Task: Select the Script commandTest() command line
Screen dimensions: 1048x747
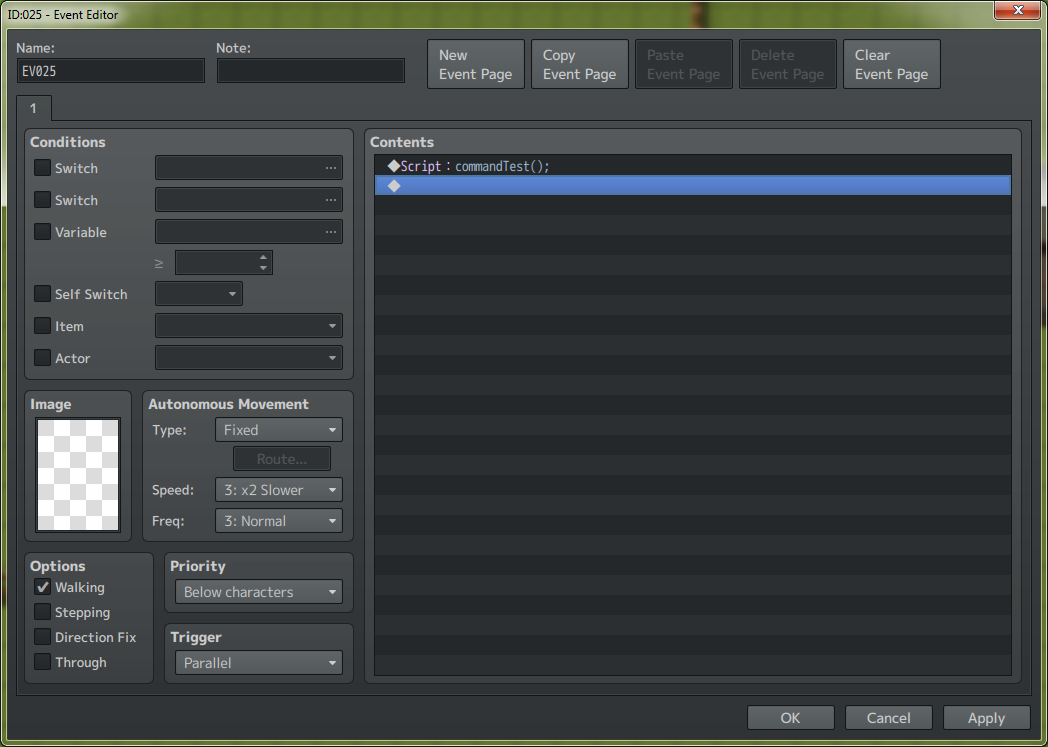Action: tap(500, 166)
